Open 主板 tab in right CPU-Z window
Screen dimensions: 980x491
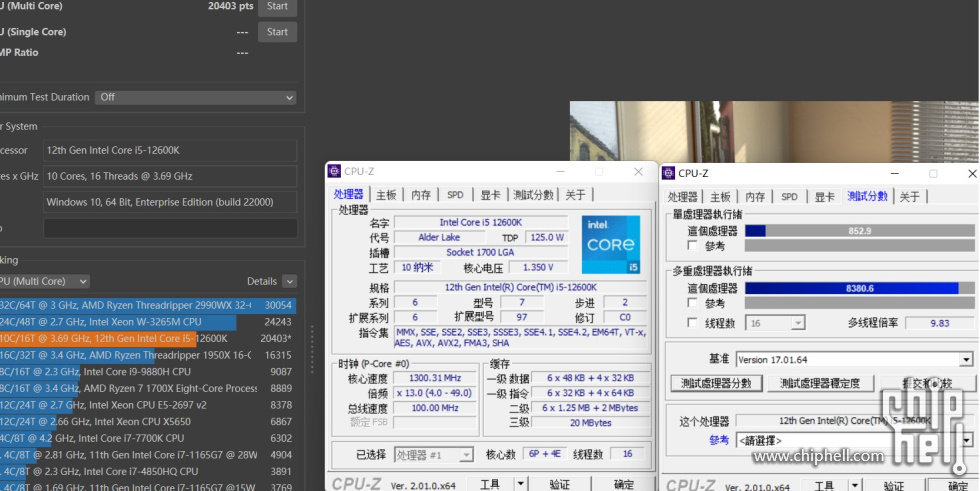coord(720,197)
